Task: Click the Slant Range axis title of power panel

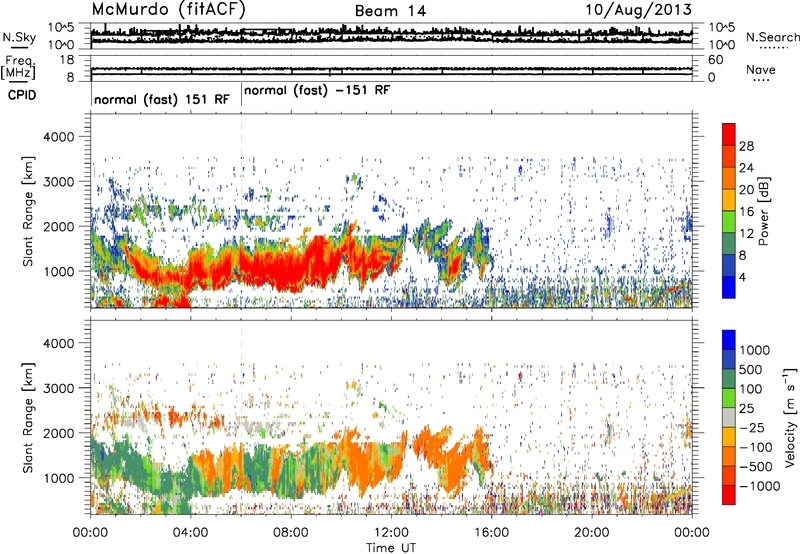Action: 28,211
